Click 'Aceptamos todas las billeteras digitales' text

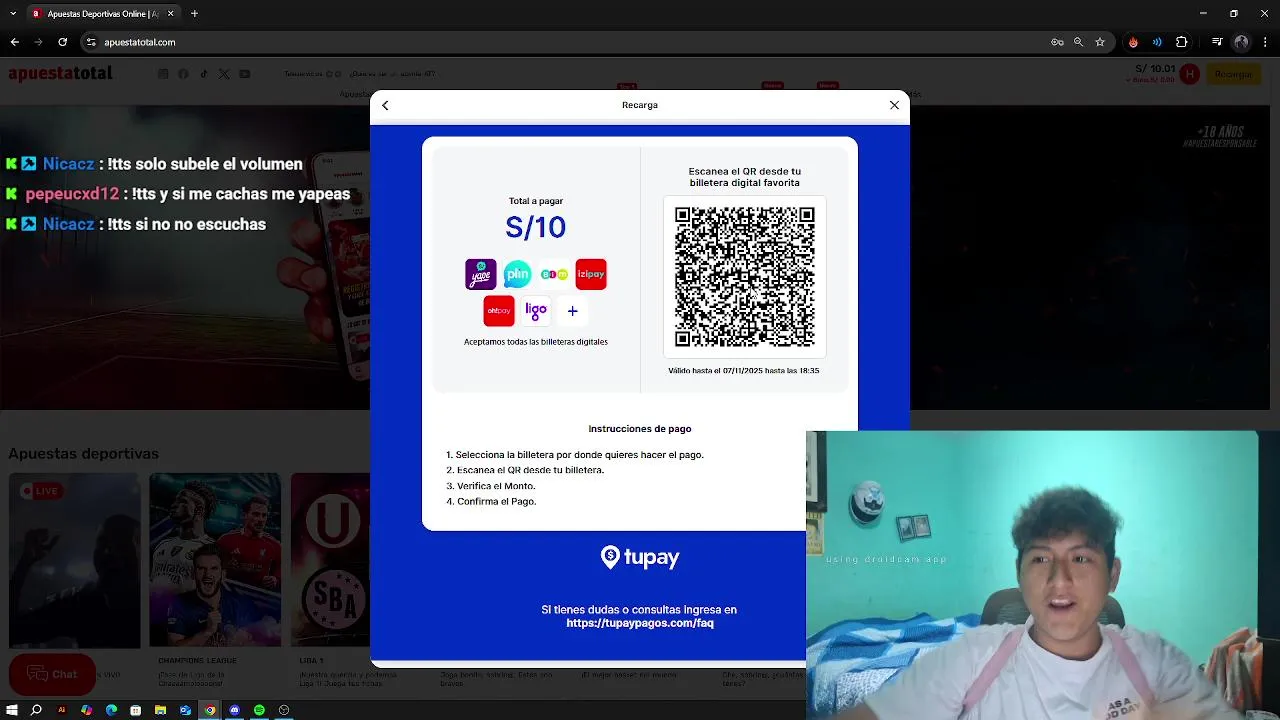pyautogui.click(x=536, y=342)
